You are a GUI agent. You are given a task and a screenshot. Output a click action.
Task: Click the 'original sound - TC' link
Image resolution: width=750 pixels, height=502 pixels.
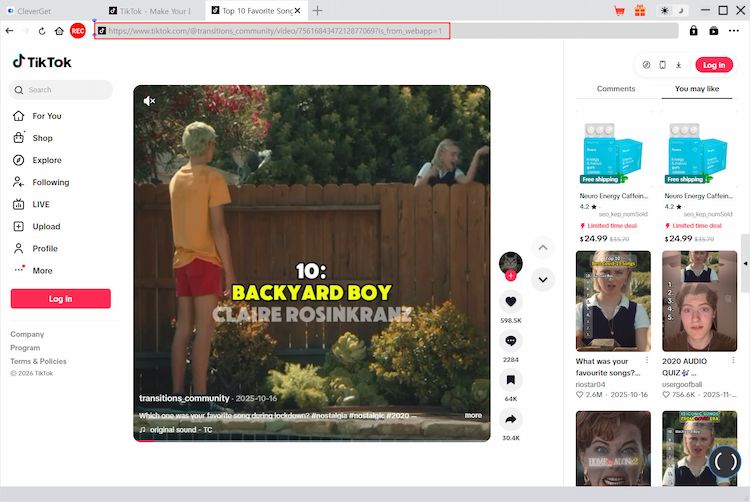(181, 430)
